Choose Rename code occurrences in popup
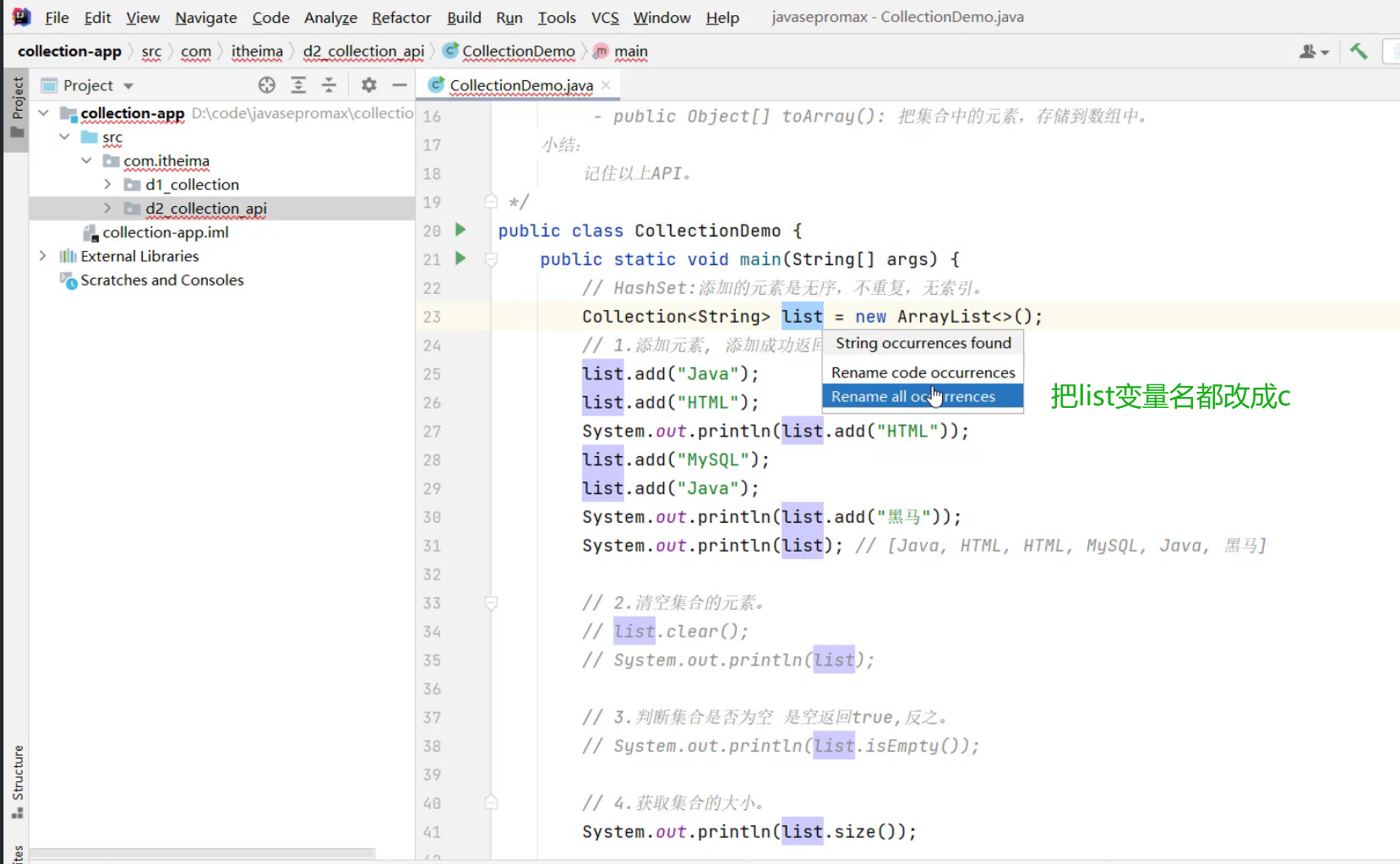The image size is (1400, 864). [x=923, y=372]
